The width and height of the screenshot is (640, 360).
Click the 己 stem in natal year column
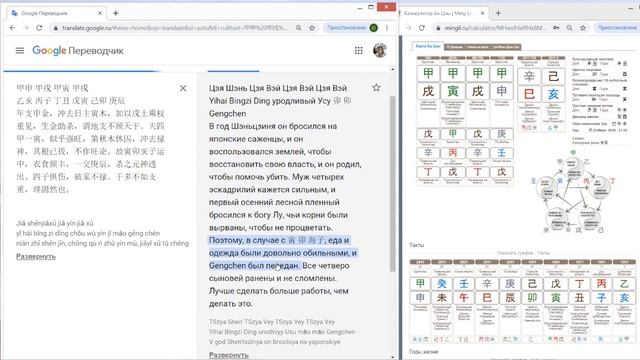tap(553, 76)
